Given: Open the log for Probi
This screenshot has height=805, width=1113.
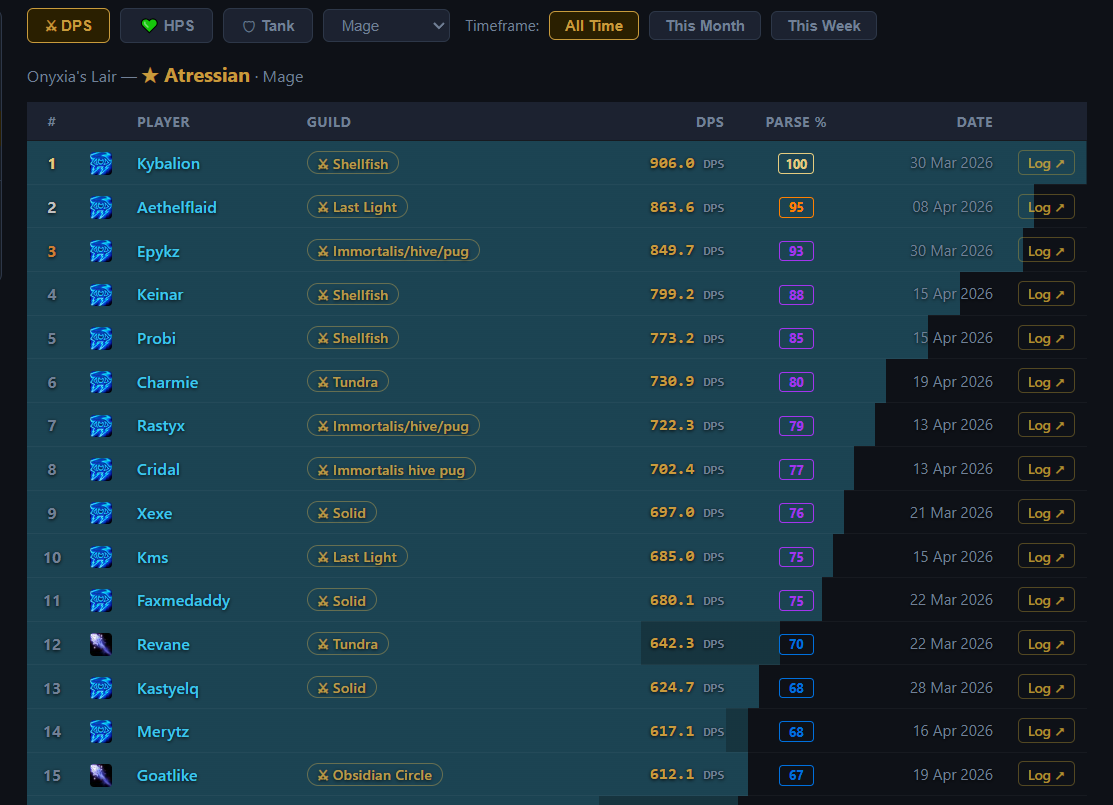Looking at the screenshot, I should coord(1046,338).
